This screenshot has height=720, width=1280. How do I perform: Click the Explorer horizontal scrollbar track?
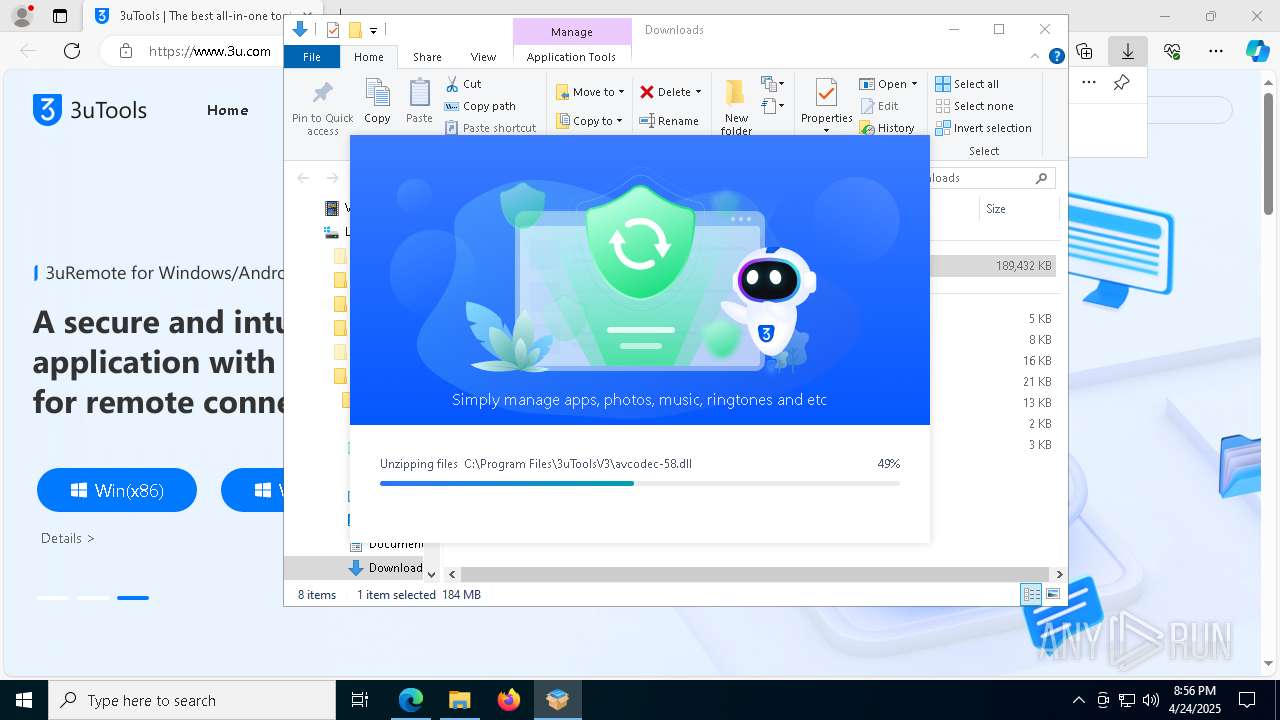click(755, 574)
